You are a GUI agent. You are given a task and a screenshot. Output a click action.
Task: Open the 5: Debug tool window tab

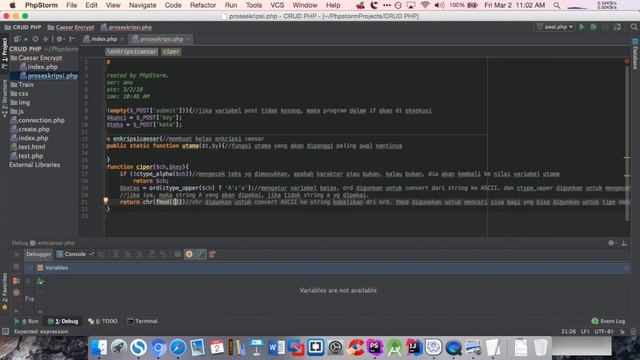point(63,322)
